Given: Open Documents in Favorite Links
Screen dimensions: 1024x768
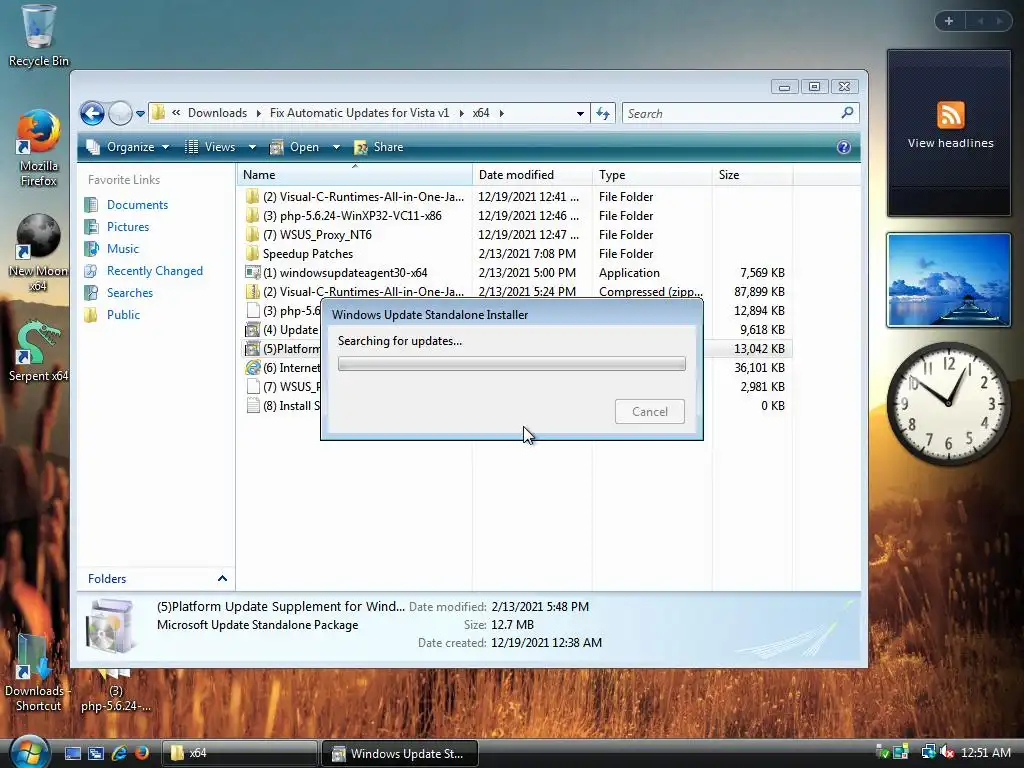Looking at the screenshot, I should pyautogui.click(x=137, y=205).
